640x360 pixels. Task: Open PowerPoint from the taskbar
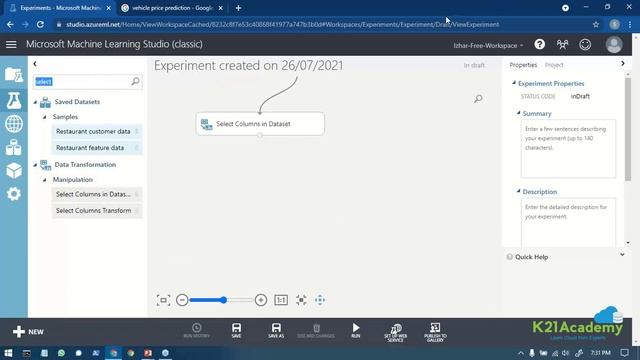[148, 353]
